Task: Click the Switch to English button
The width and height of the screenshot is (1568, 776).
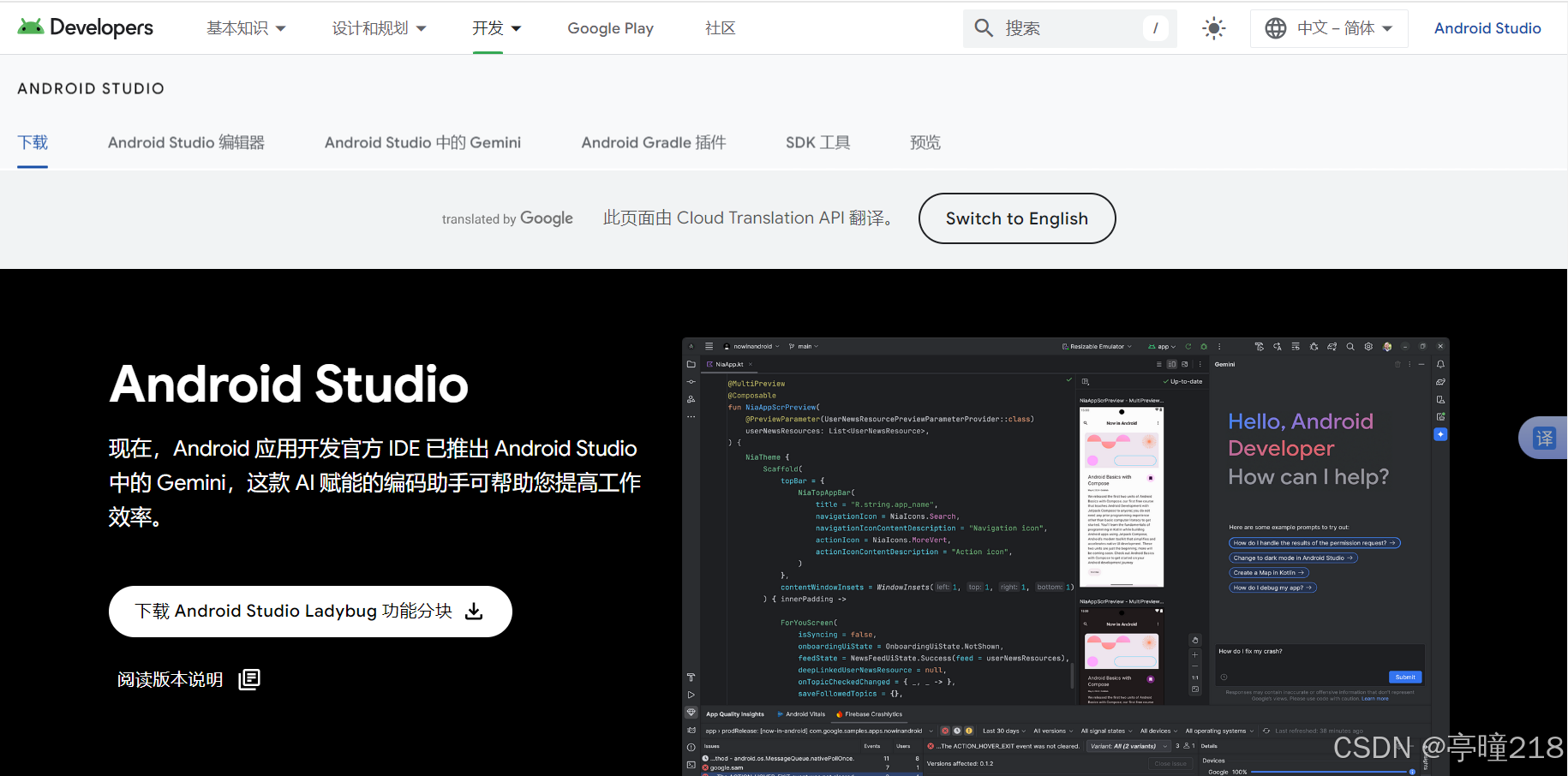Action: coord(1017,218)
